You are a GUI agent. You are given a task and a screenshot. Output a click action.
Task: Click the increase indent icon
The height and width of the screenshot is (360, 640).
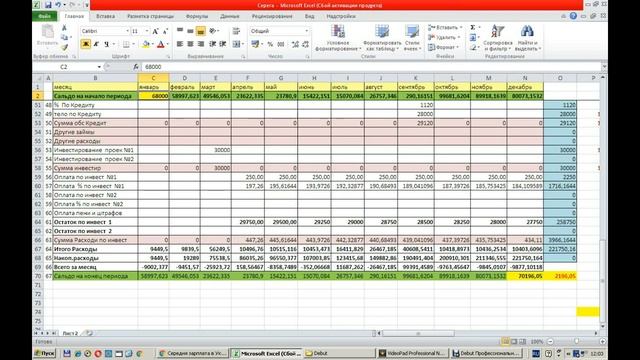pos(223,44)
